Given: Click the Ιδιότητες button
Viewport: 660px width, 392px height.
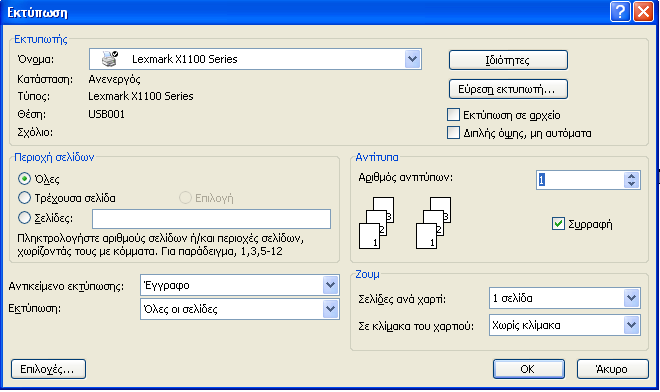Looking at the screenshot, I should (x=508, y=60).
